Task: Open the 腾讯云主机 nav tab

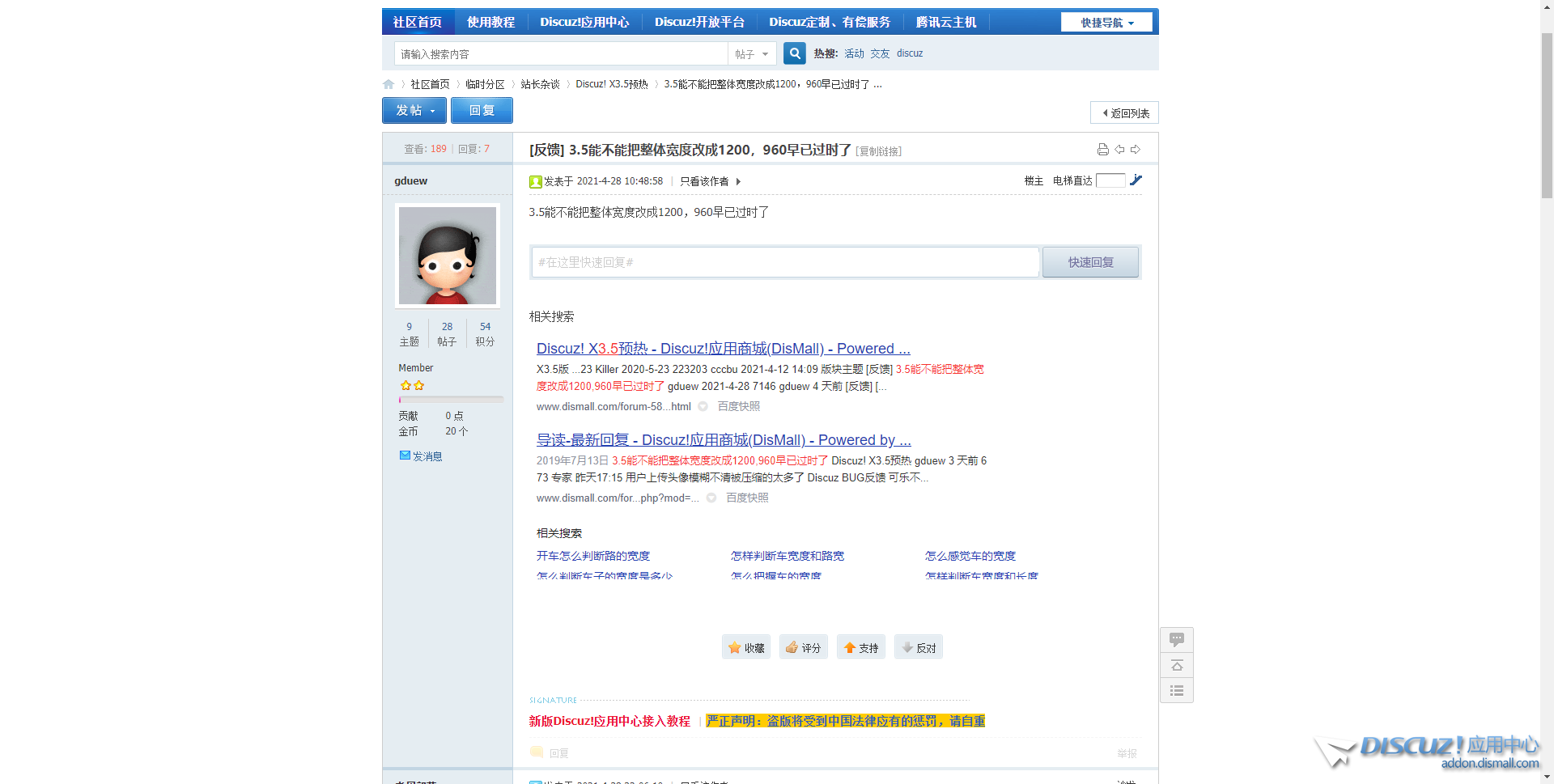Action: (x=946, y=22)
